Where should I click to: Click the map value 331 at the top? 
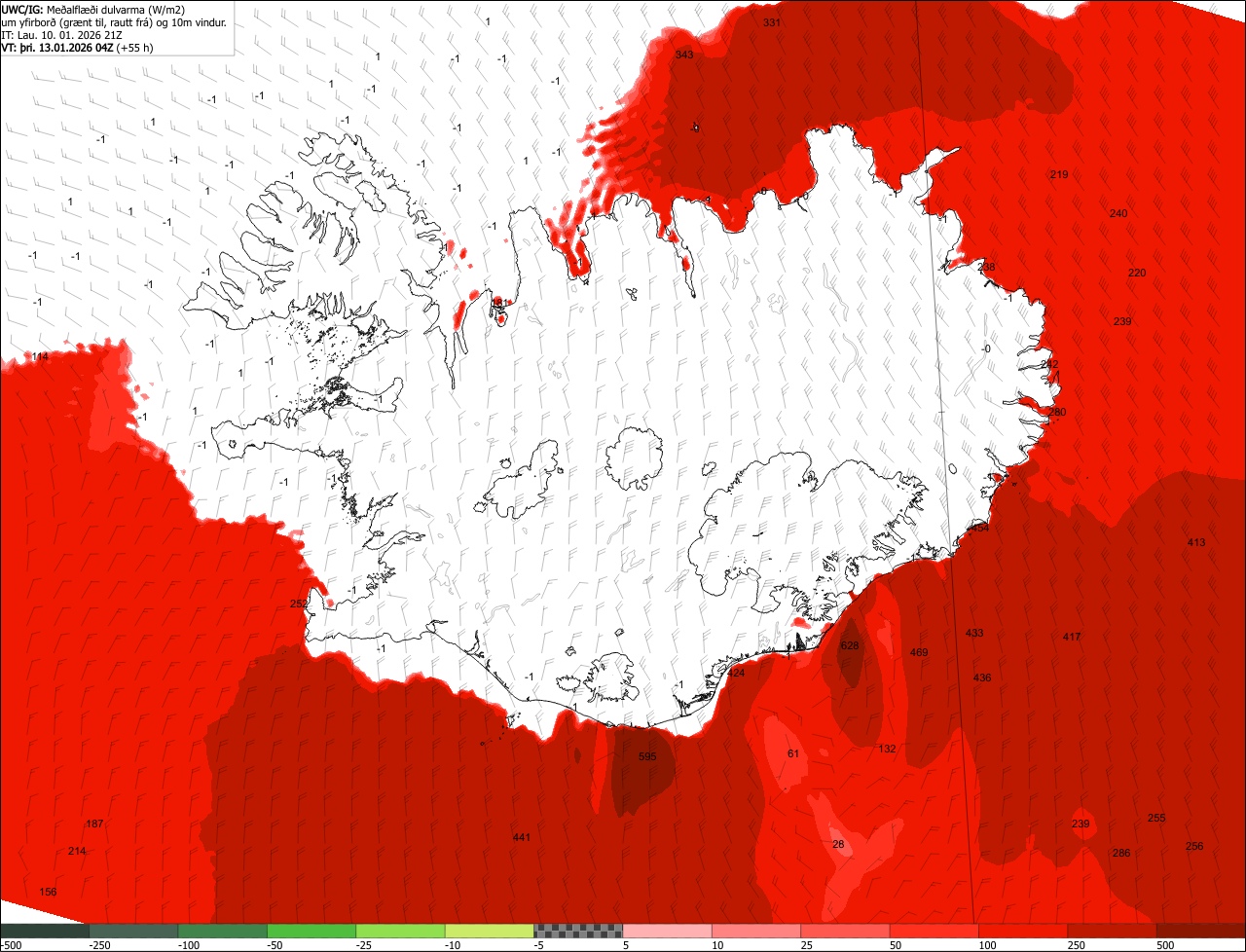[772, 22]
